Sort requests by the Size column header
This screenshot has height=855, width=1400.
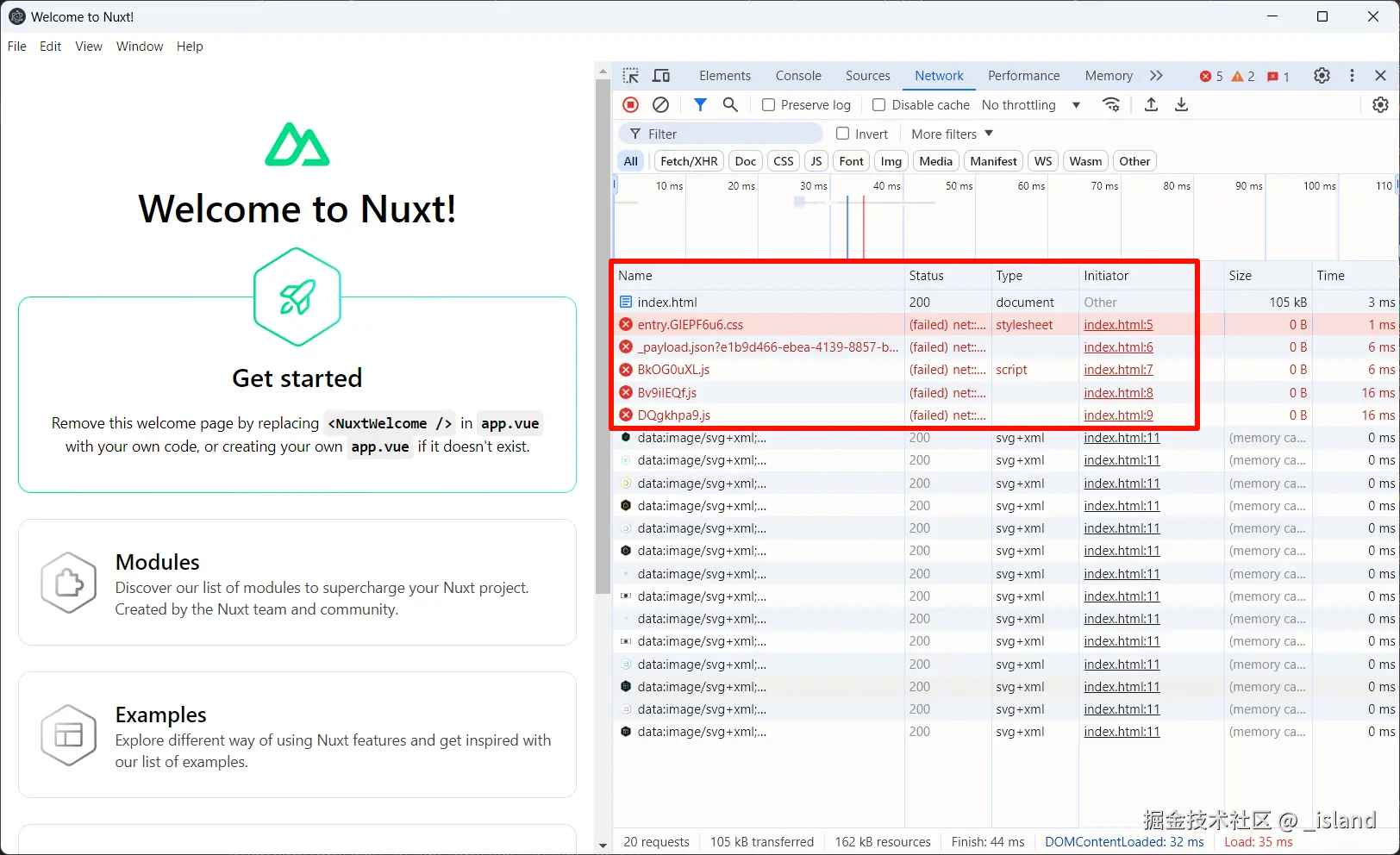1268,276
